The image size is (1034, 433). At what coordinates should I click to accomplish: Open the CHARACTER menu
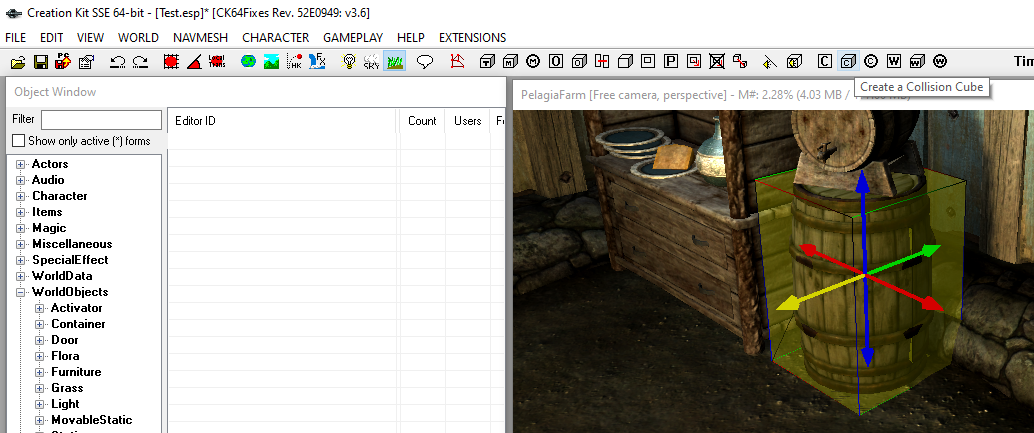[276, 38]
